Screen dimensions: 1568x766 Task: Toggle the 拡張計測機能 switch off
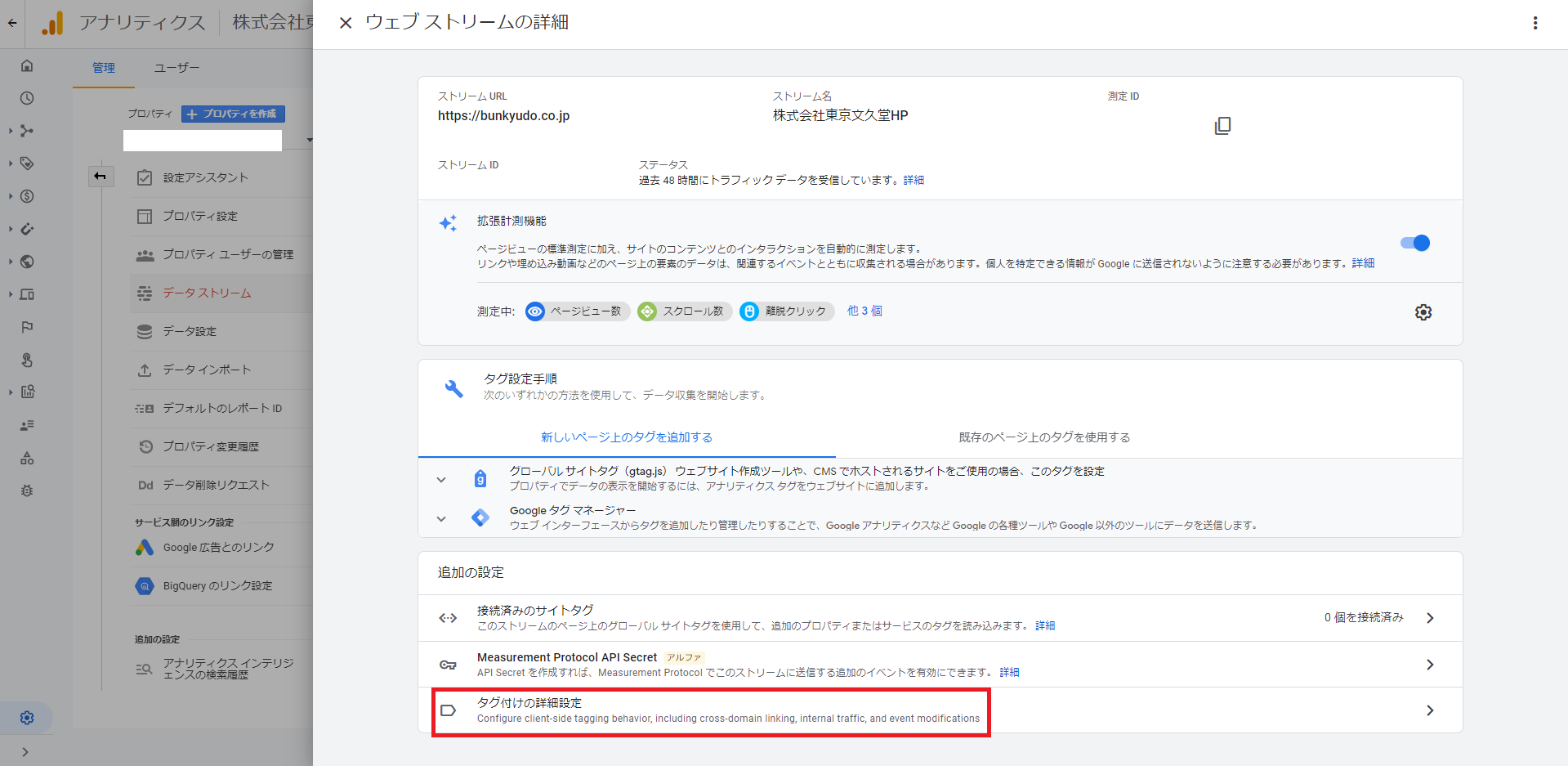click(x=1414, y=243)
